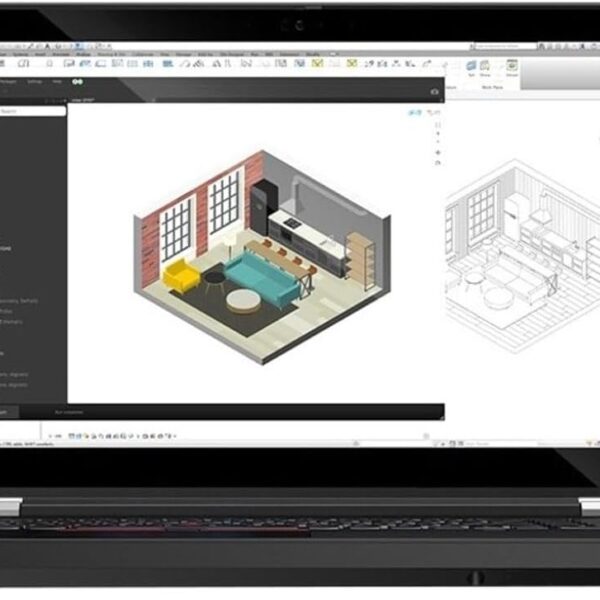Image resolution: width=600 pixels, height=600 pixels.
Task: Select the Geometry Default entry in the side panel
Action: click(x=19, y=301)
